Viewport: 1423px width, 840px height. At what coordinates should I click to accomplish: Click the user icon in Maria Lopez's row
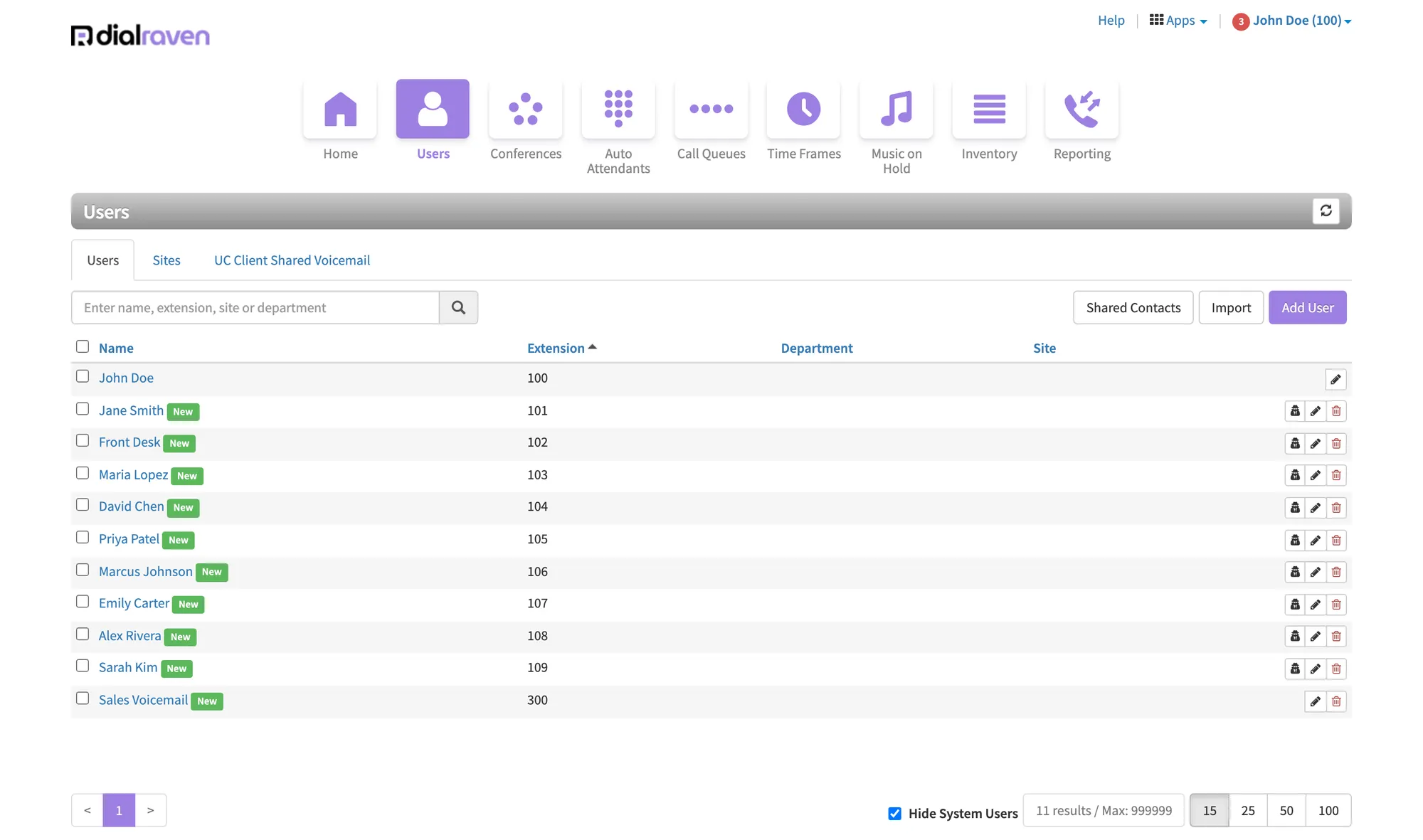[1295, 475]
